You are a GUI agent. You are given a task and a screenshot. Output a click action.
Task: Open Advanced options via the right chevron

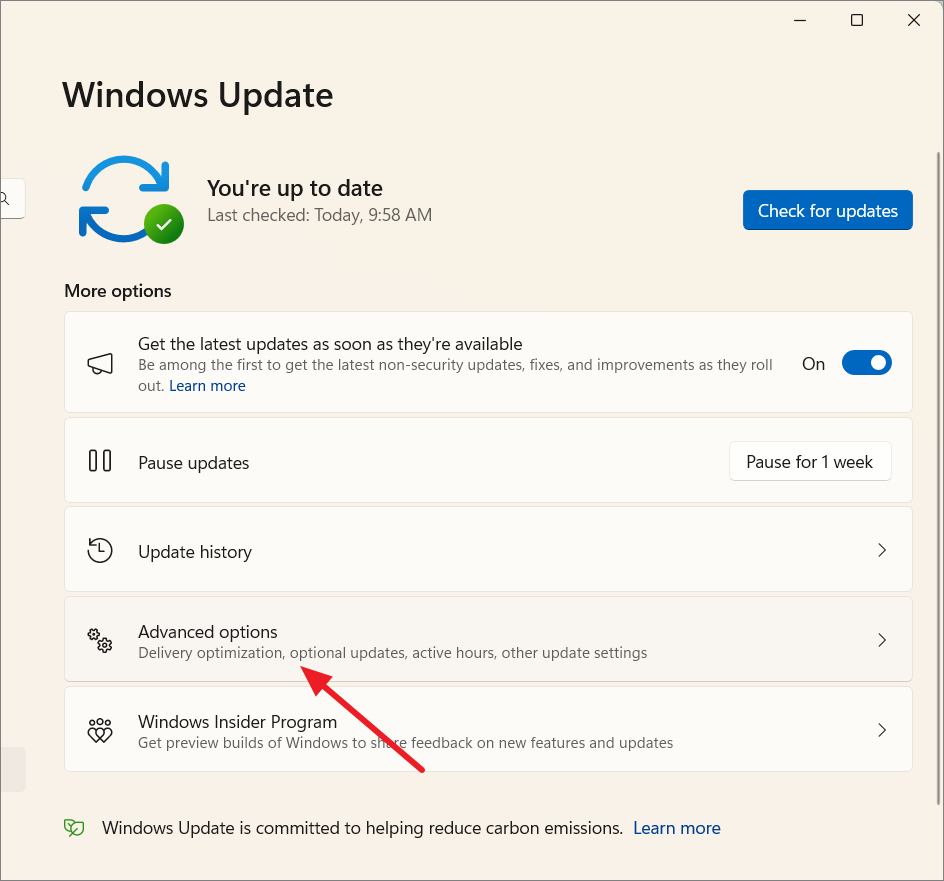coord(882,640)
